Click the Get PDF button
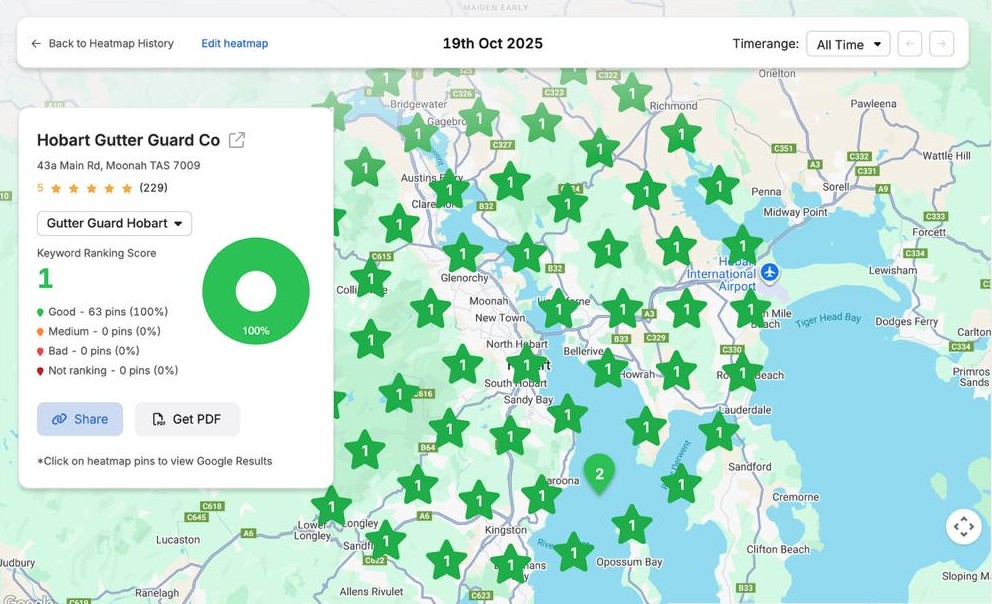The width and height of the screenshot is (992, 604). click(x=187, y=419)
